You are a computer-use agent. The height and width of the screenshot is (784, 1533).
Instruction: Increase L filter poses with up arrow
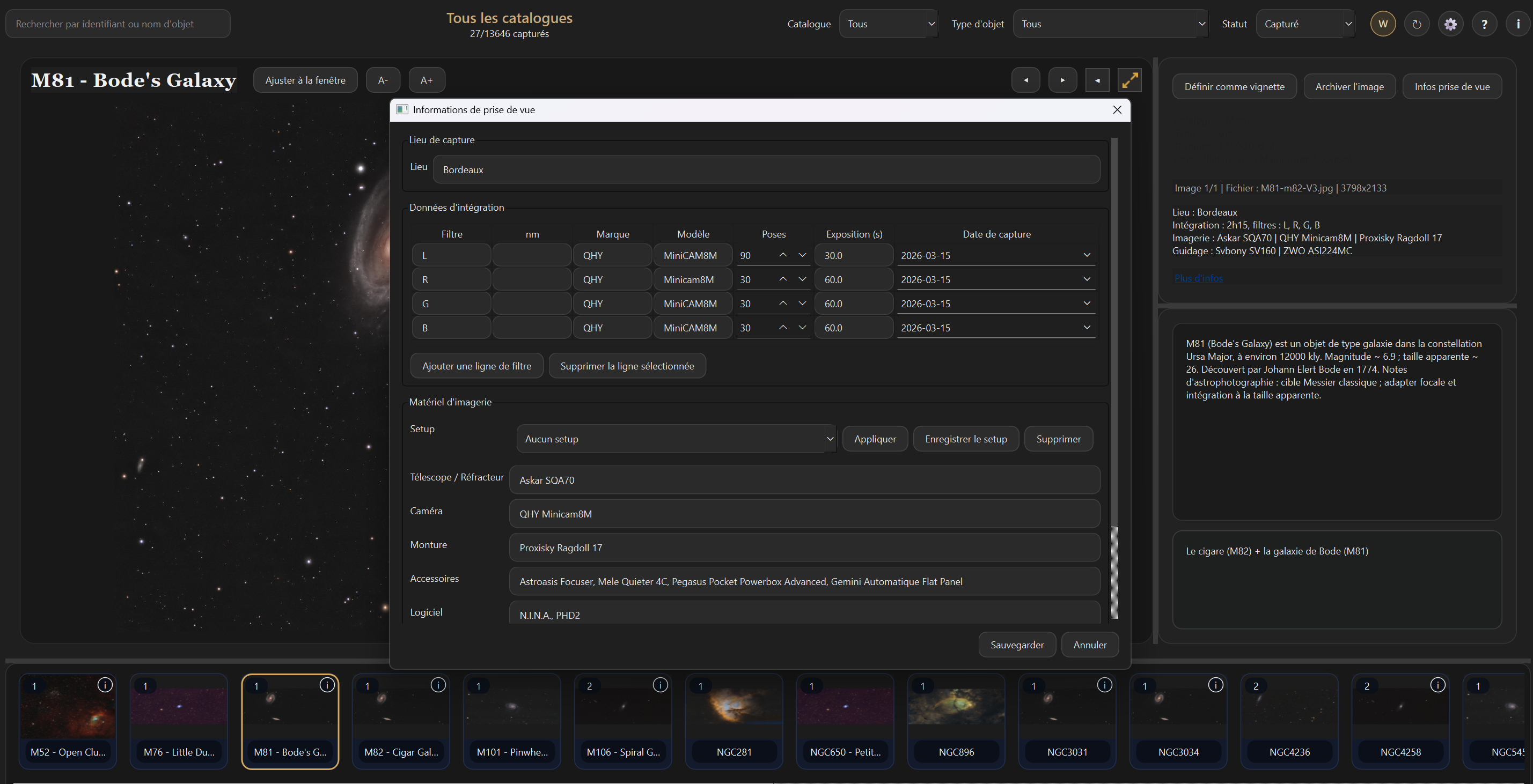tap(782, 255)
